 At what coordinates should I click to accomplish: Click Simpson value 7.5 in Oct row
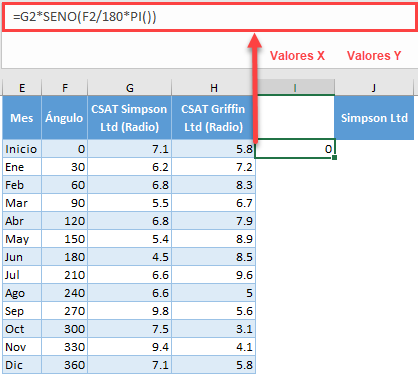pyautogui.click(x=129, y=329)
